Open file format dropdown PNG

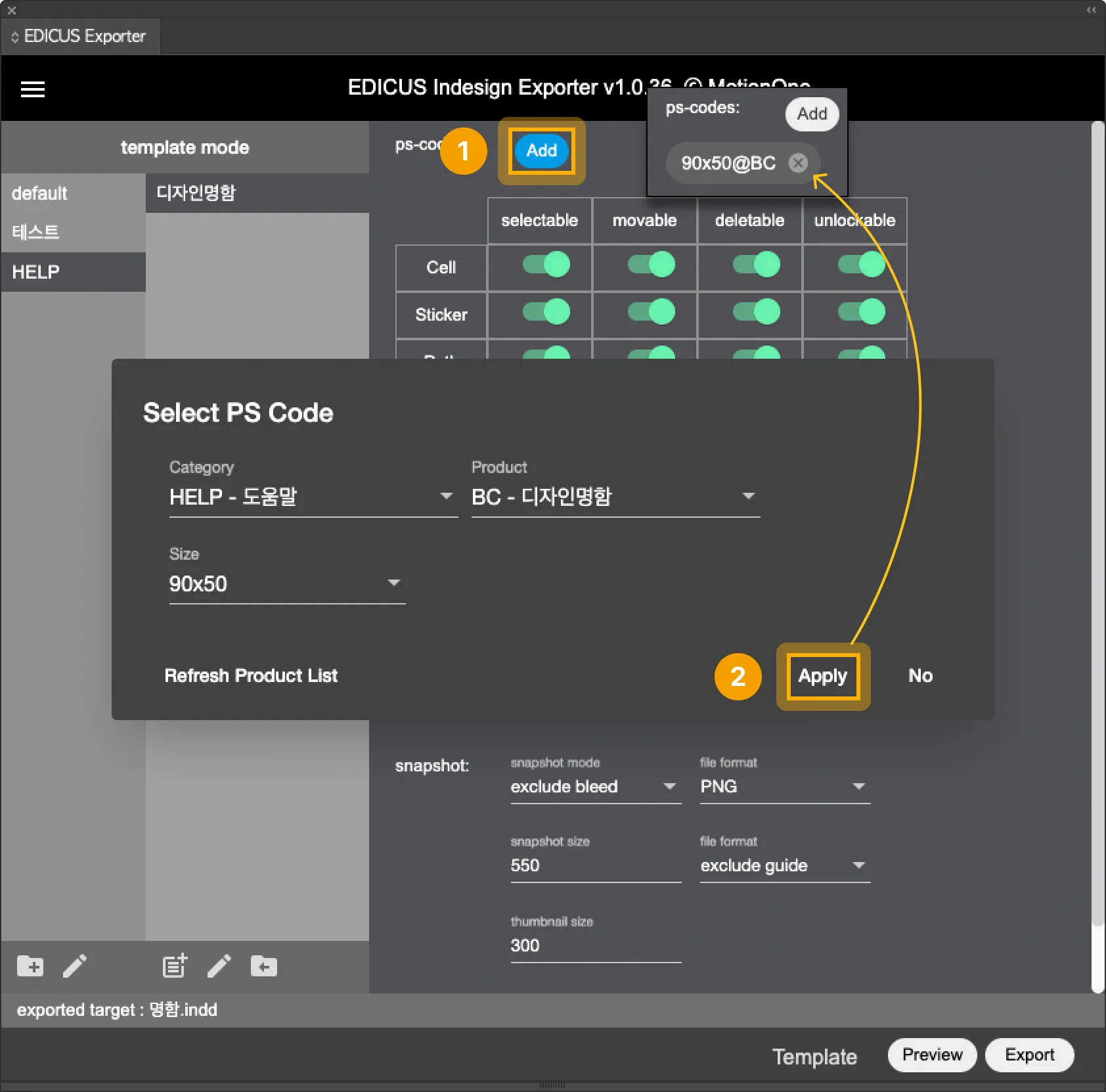(x=785, y=786)
